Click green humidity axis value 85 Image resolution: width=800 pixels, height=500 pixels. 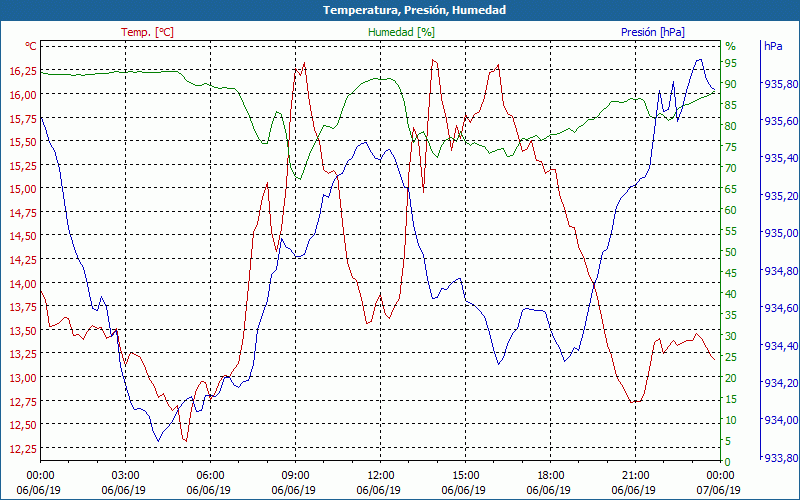[x=731, y=105]
